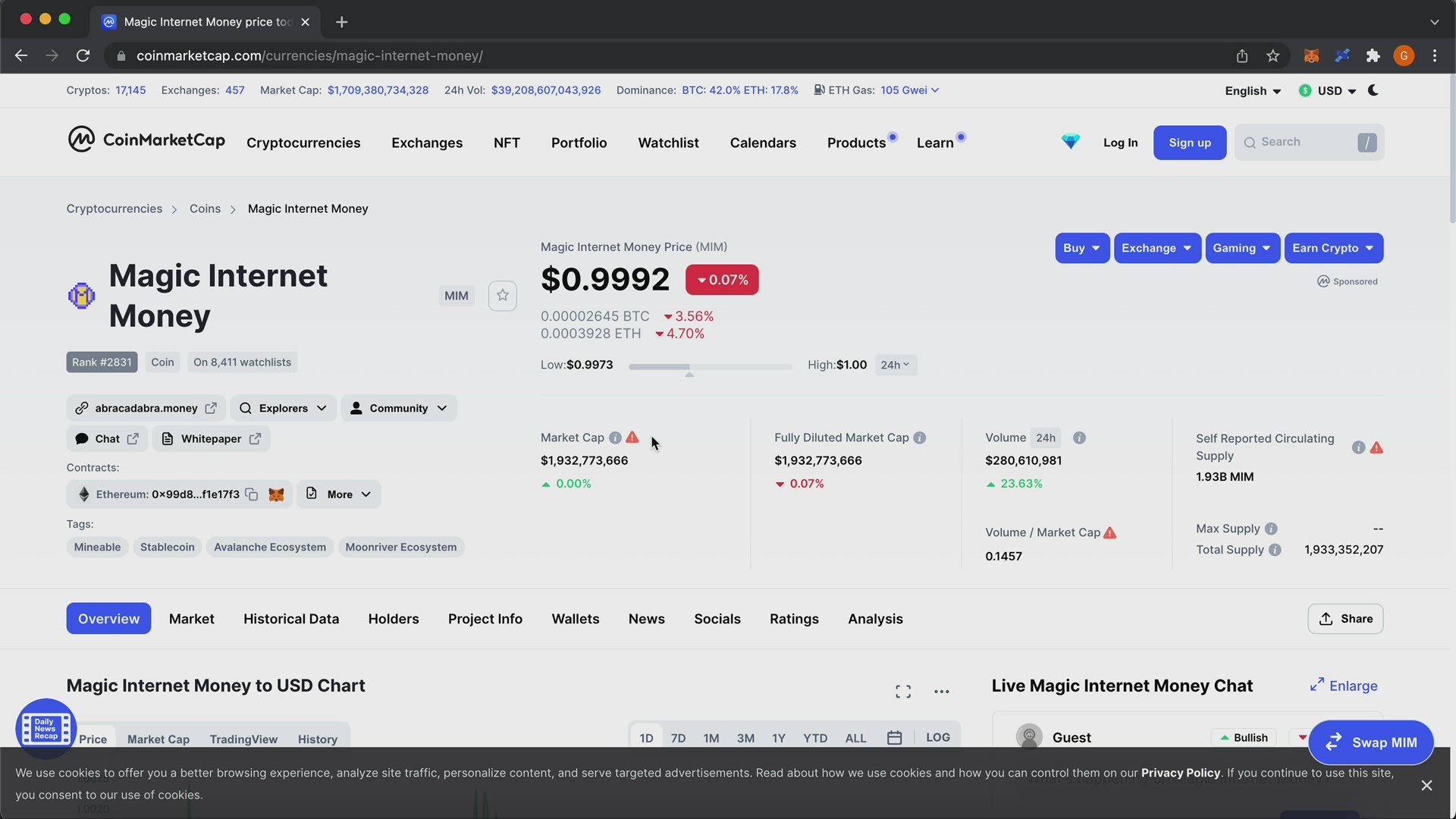Expand ETH Gas 105 Gwei dropdown
The height and width of the screenshot is (819, 1456).
(x=909, y=90)
